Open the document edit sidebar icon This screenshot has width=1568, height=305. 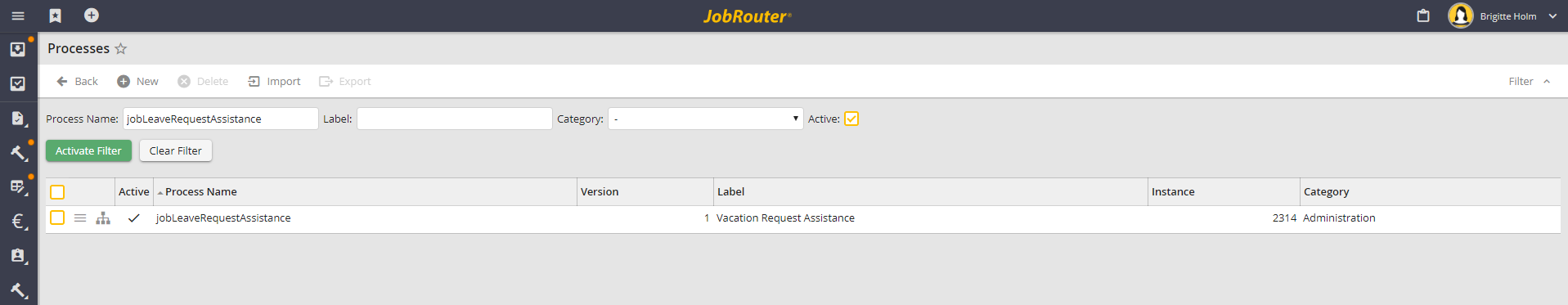tap(18, 119)
